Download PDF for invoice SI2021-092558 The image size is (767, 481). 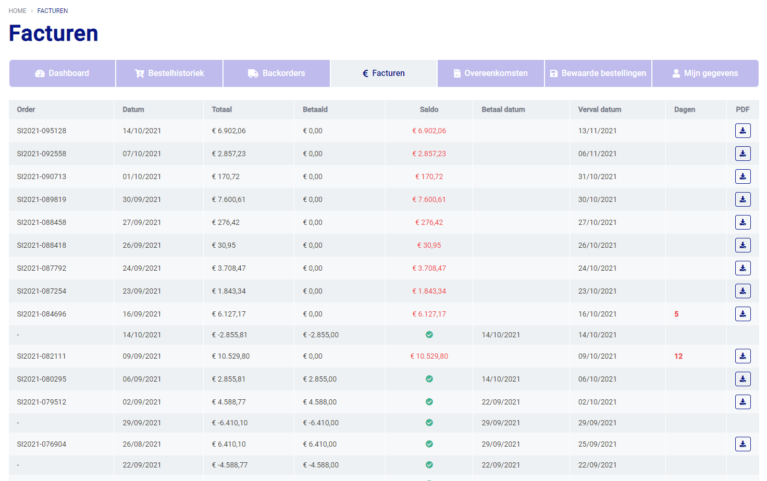[742, 153]
